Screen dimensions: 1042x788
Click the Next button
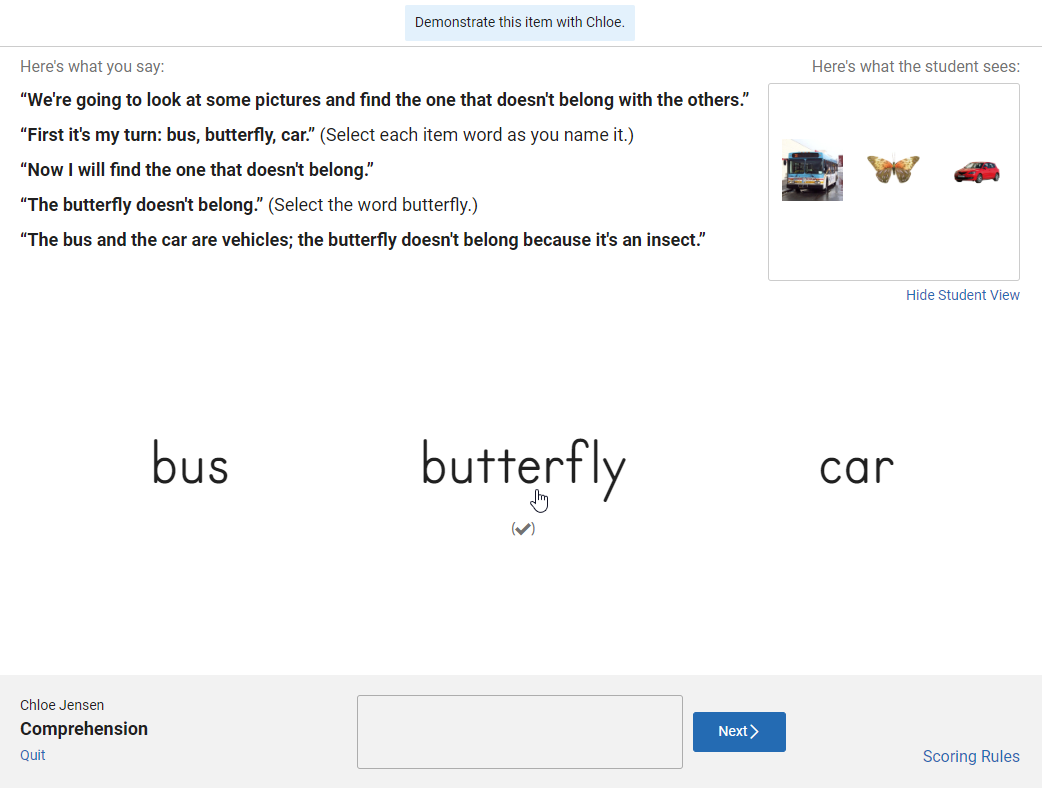[739, 732]
